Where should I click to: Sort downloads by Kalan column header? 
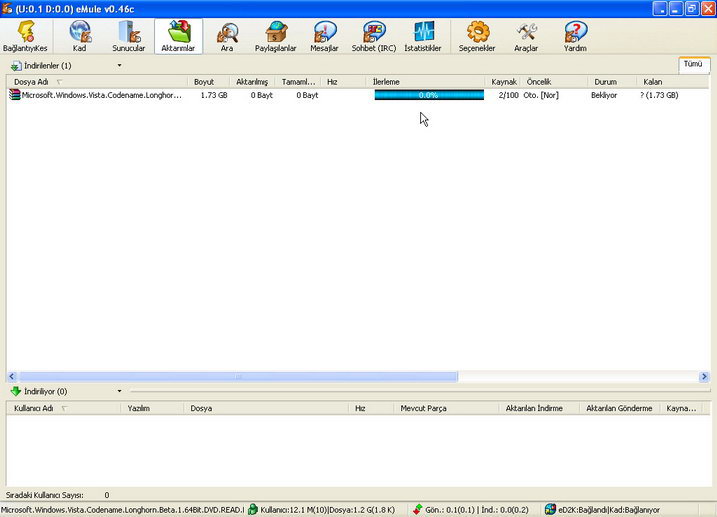tap(672, 82)
